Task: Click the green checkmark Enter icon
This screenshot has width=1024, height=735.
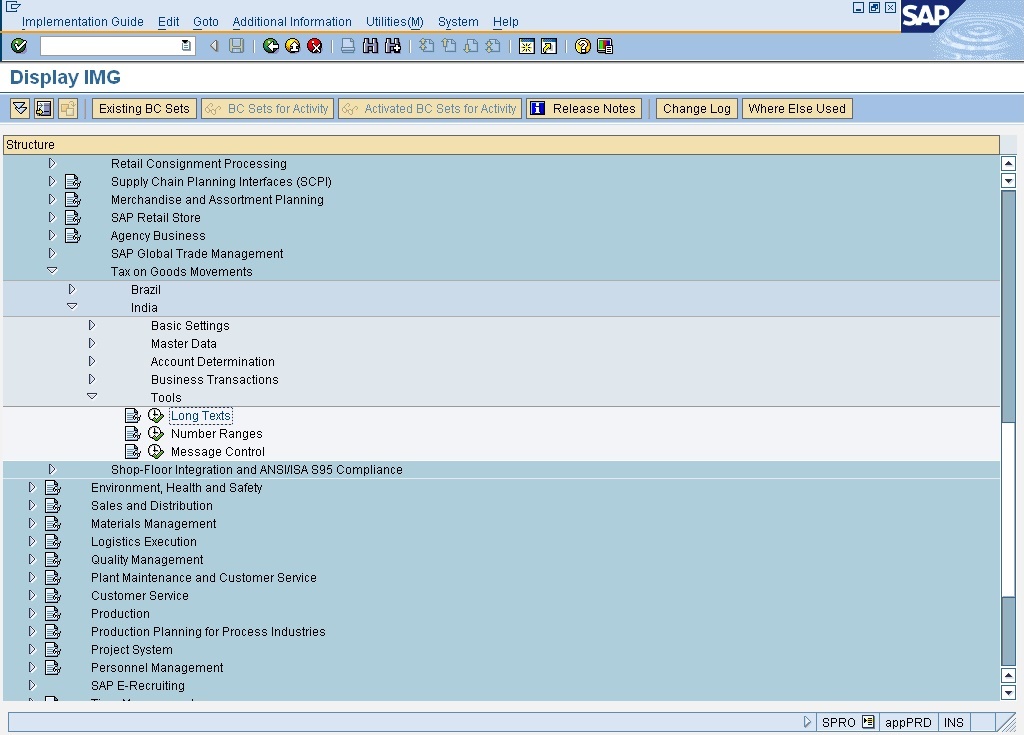Action: pos(19,46)
